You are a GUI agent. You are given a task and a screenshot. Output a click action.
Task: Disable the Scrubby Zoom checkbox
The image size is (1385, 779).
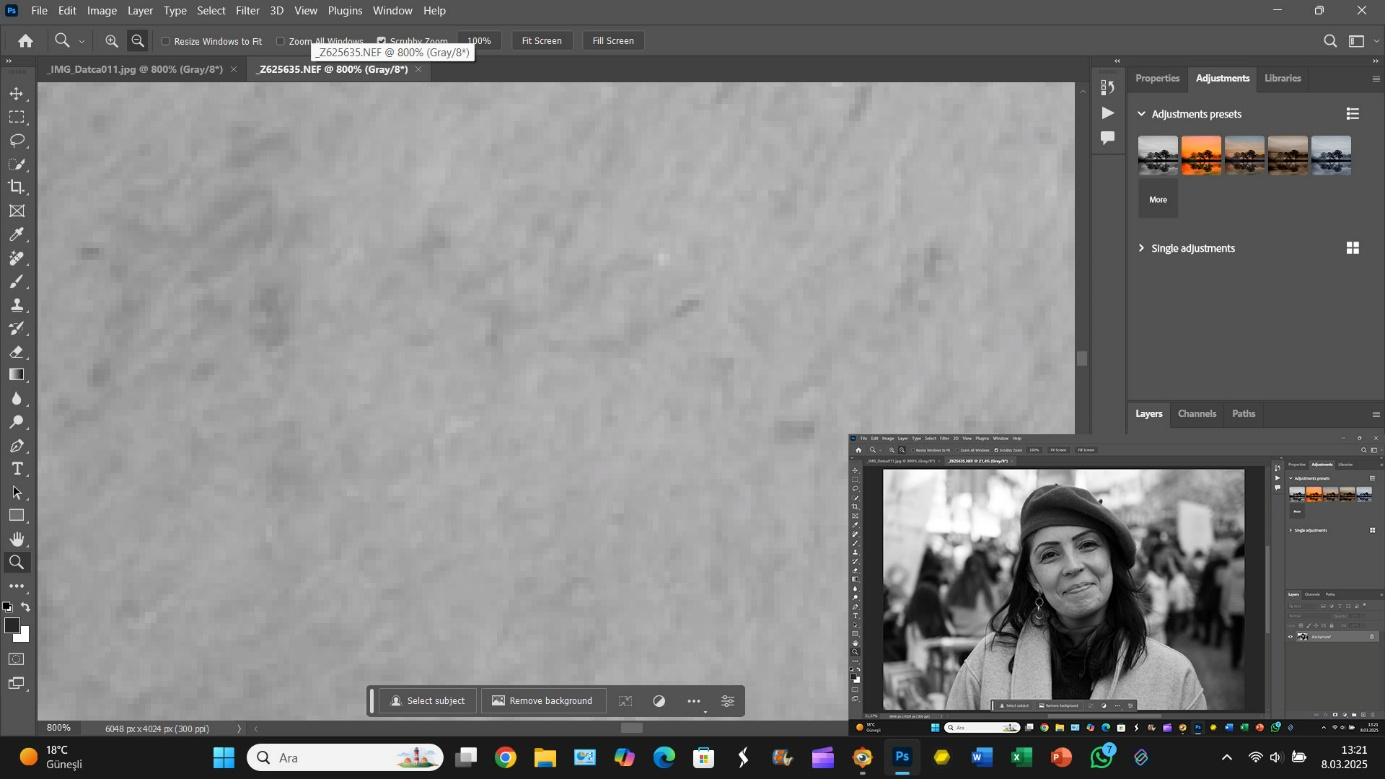pyautogui.click(x=381, y=41)
